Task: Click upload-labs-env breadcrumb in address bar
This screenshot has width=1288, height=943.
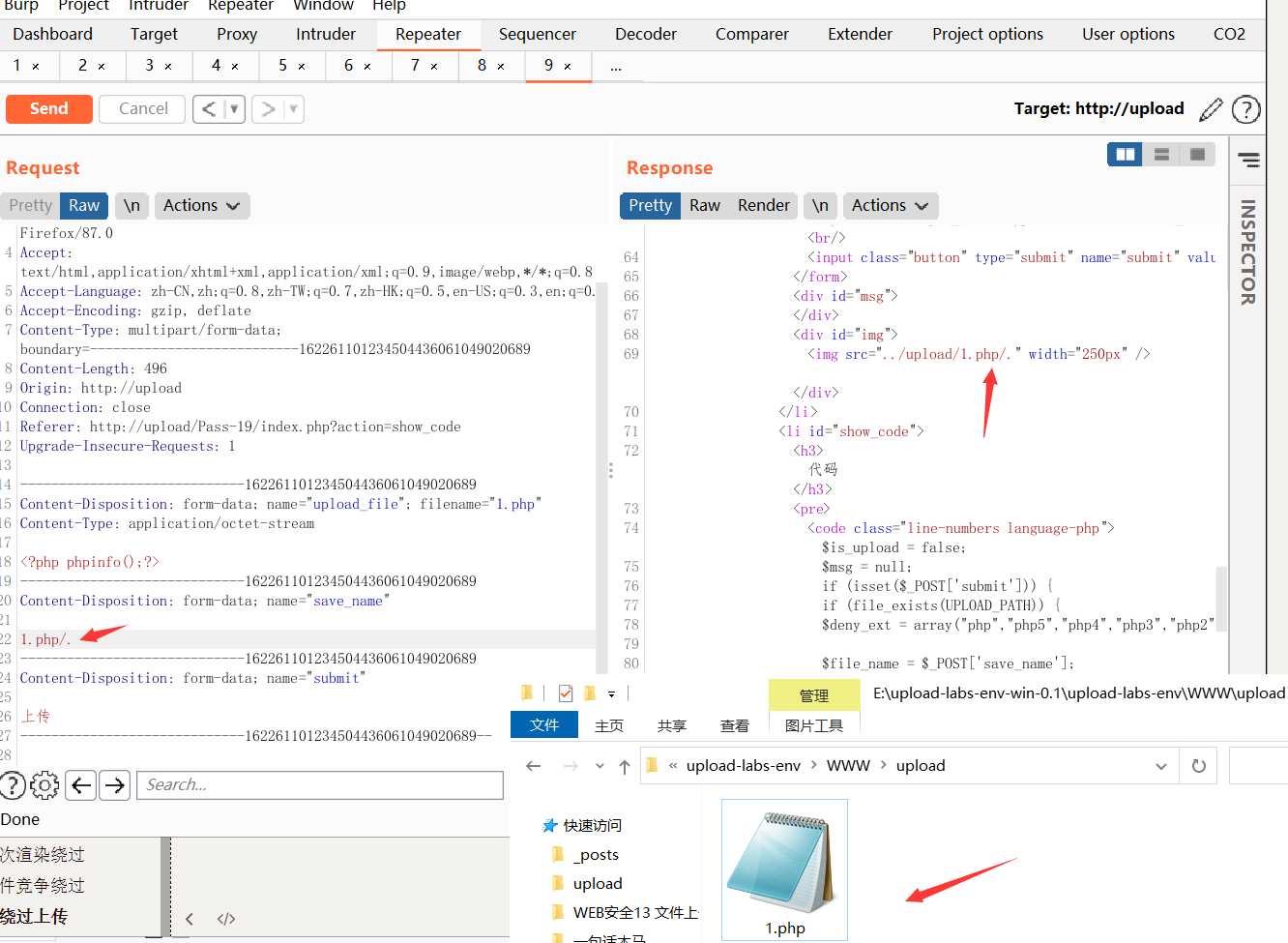Action: pyautogui.click(x=744, y=765)
